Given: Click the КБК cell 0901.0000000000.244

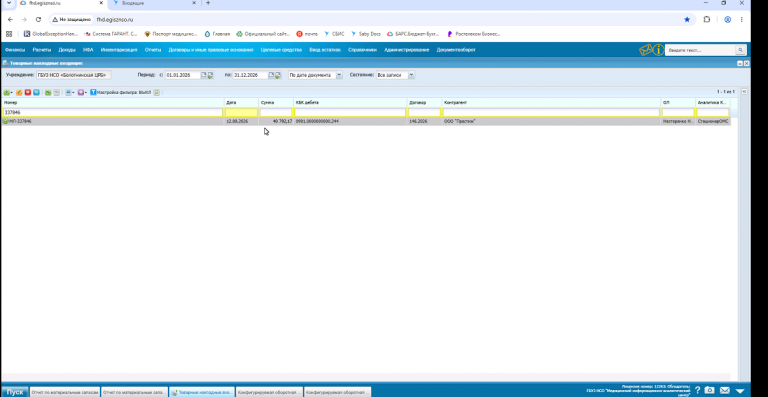Looking at the screenshot, I should 350,121.
